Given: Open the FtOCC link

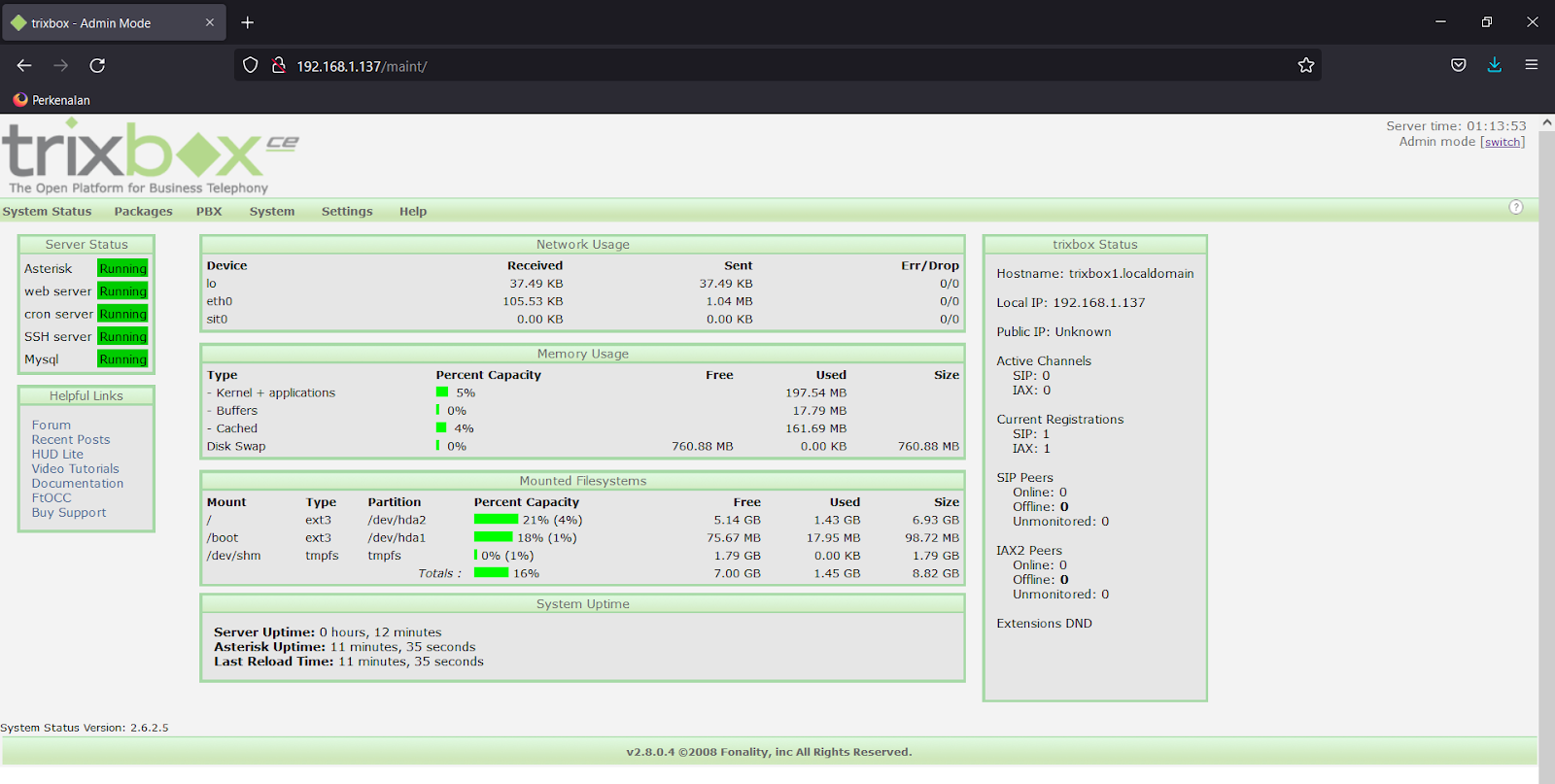Looking at the screenshot, I should [x=51, y=497].
